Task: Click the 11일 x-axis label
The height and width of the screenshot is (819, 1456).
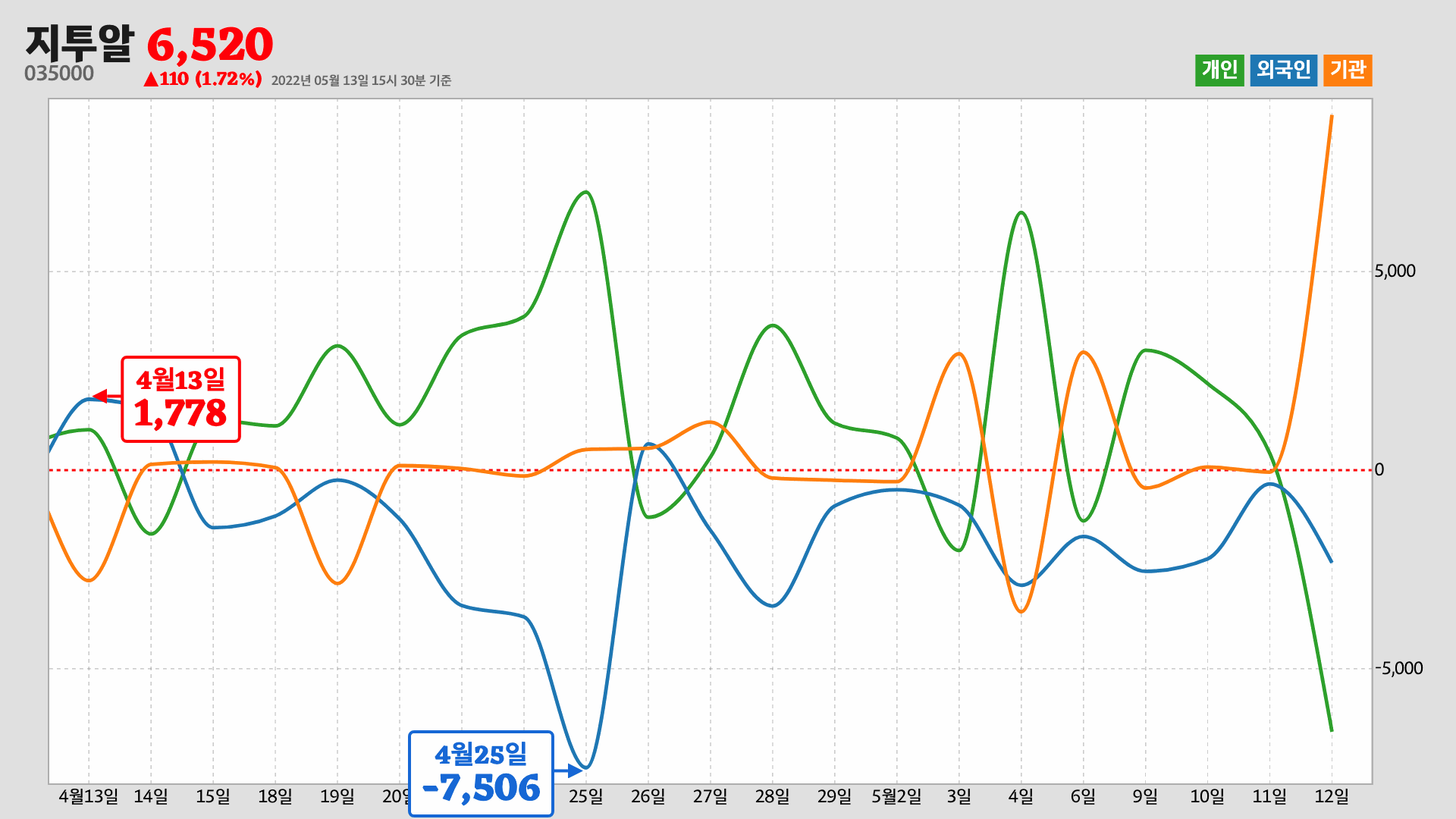Action: (x=1270, y=796)
